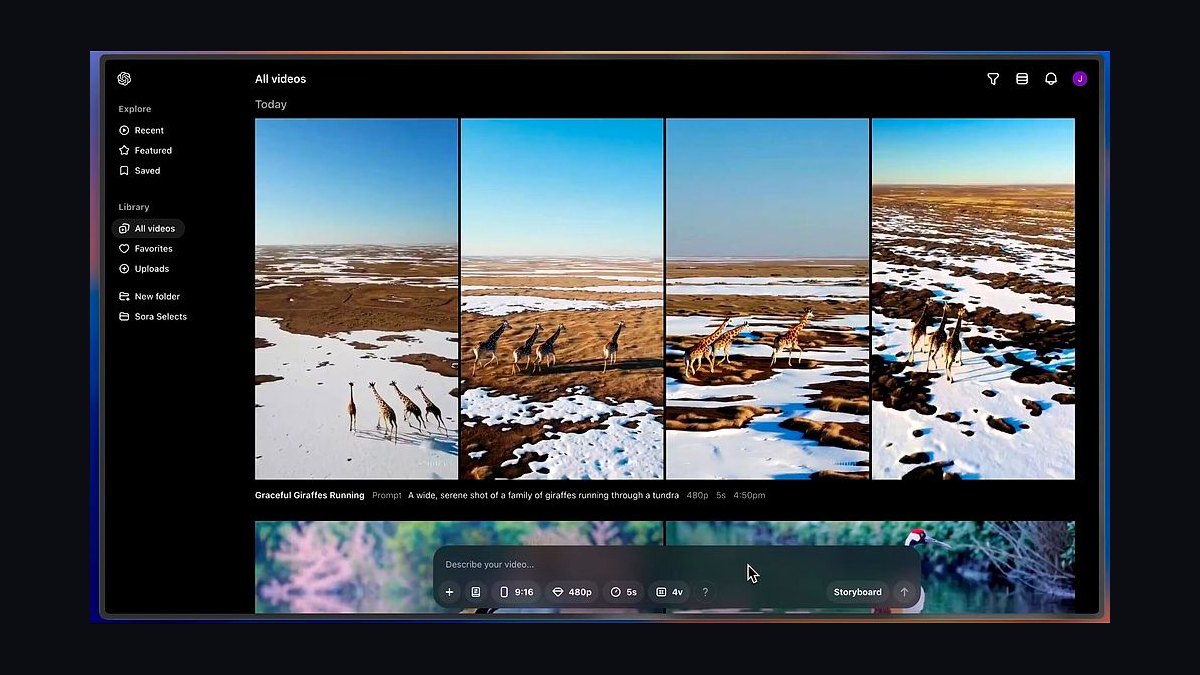
Task: Click the 4:50pm timestamp
Action: point(749,495)
